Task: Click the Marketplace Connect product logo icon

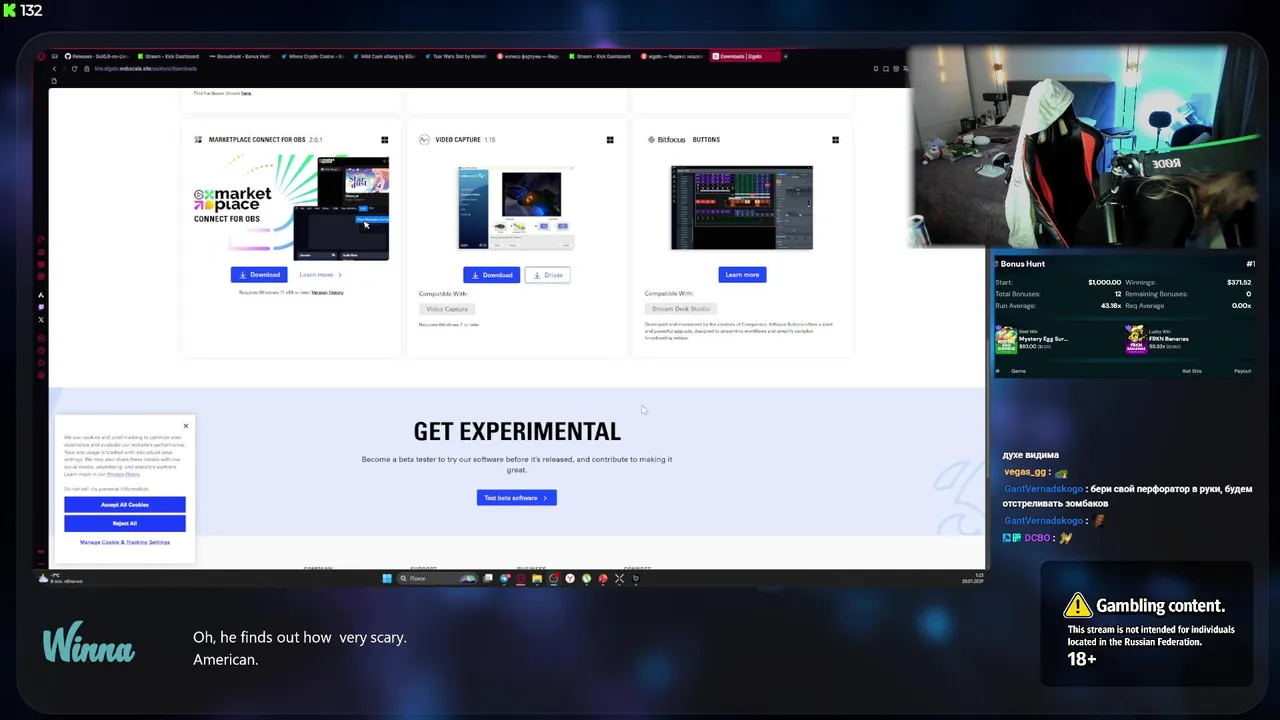Action: coord(198,140)
